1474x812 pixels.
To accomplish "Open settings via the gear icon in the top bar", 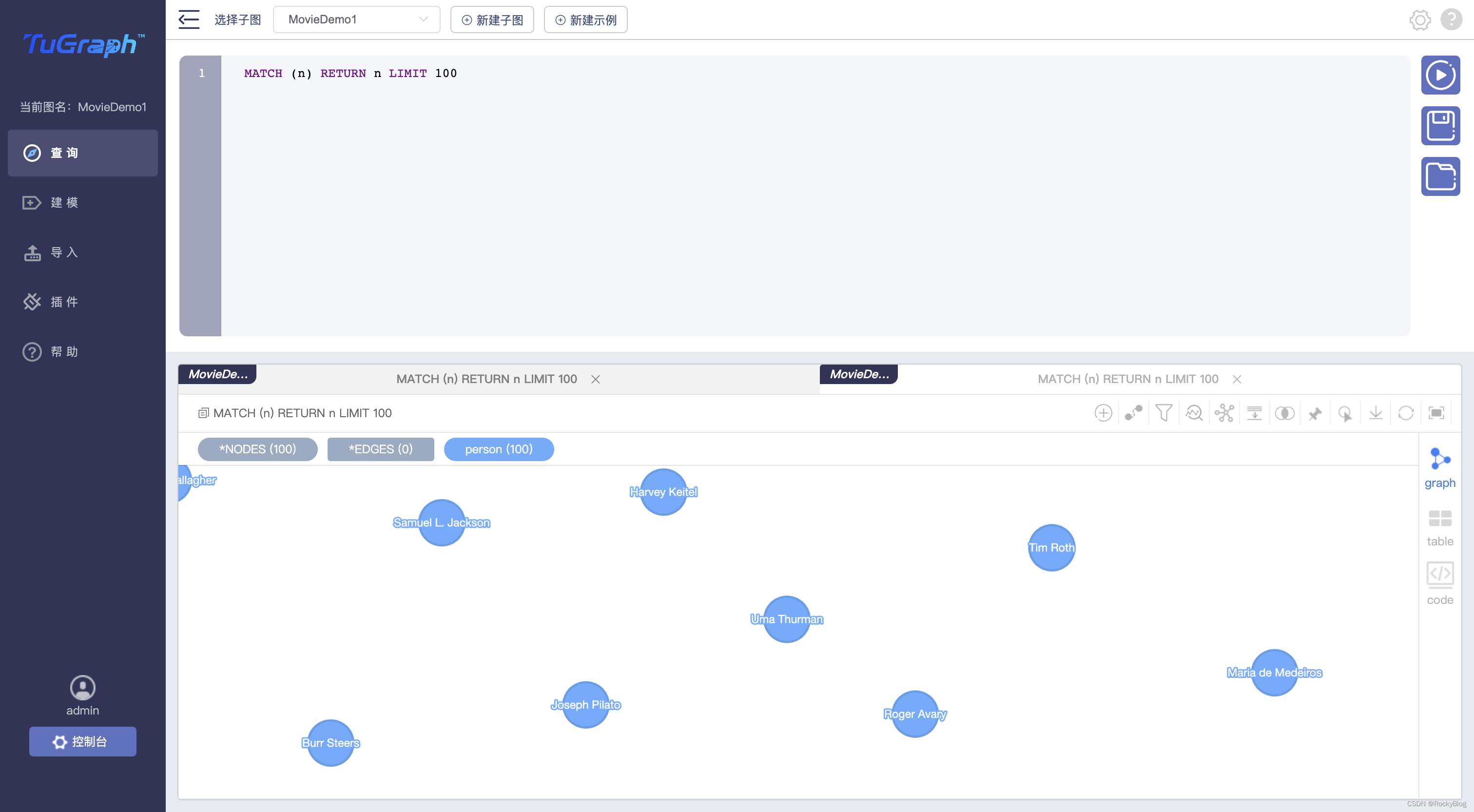I will click(x=1419, y=20).
